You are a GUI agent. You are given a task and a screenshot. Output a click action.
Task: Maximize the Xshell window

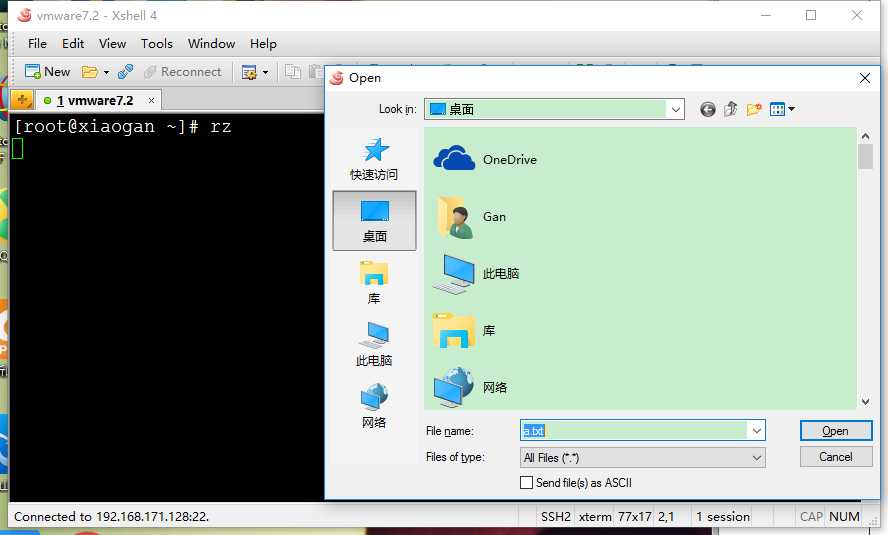(811, 15)
